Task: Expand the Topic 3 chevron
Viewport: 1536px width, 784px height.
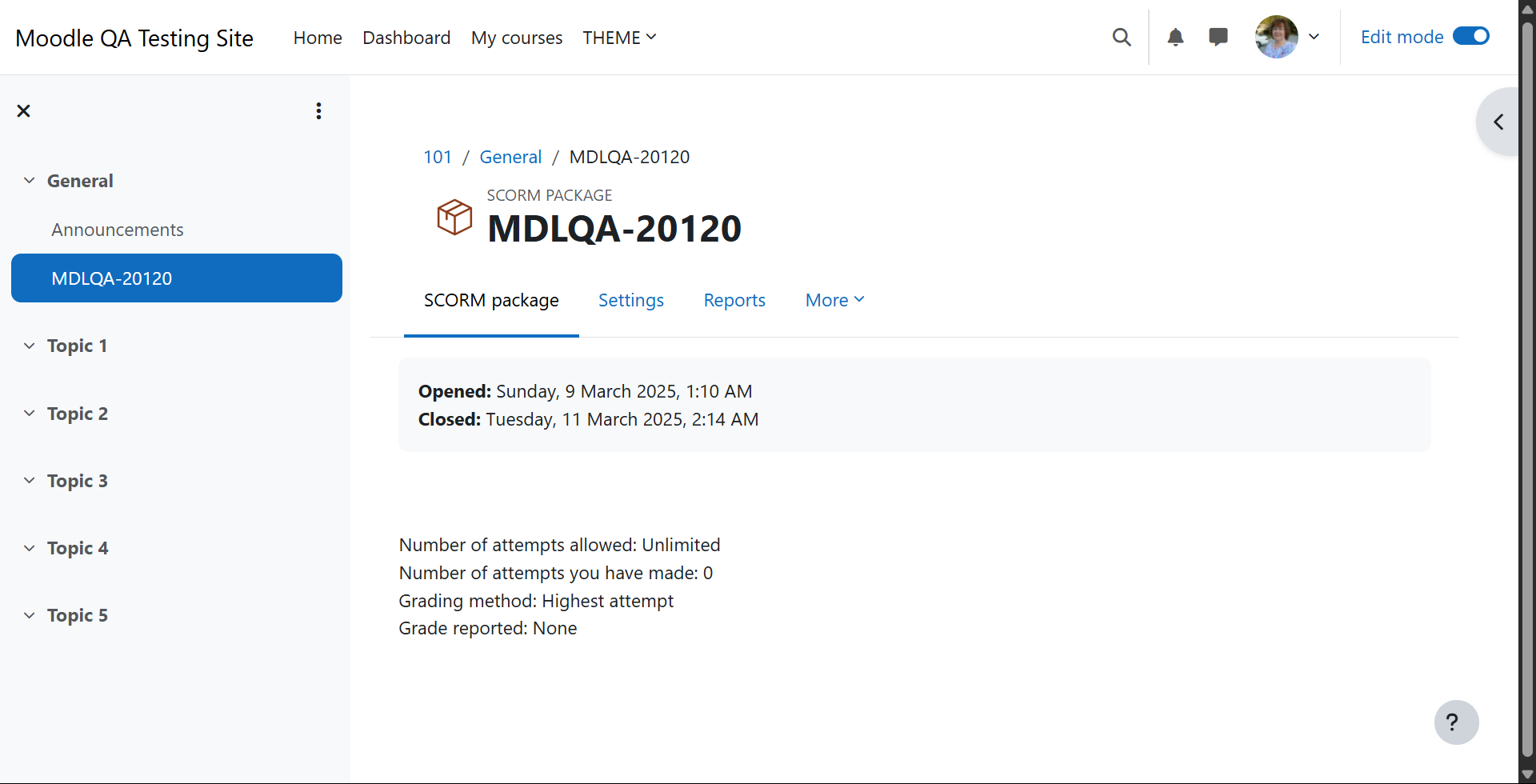Action: tap(30, 481)
